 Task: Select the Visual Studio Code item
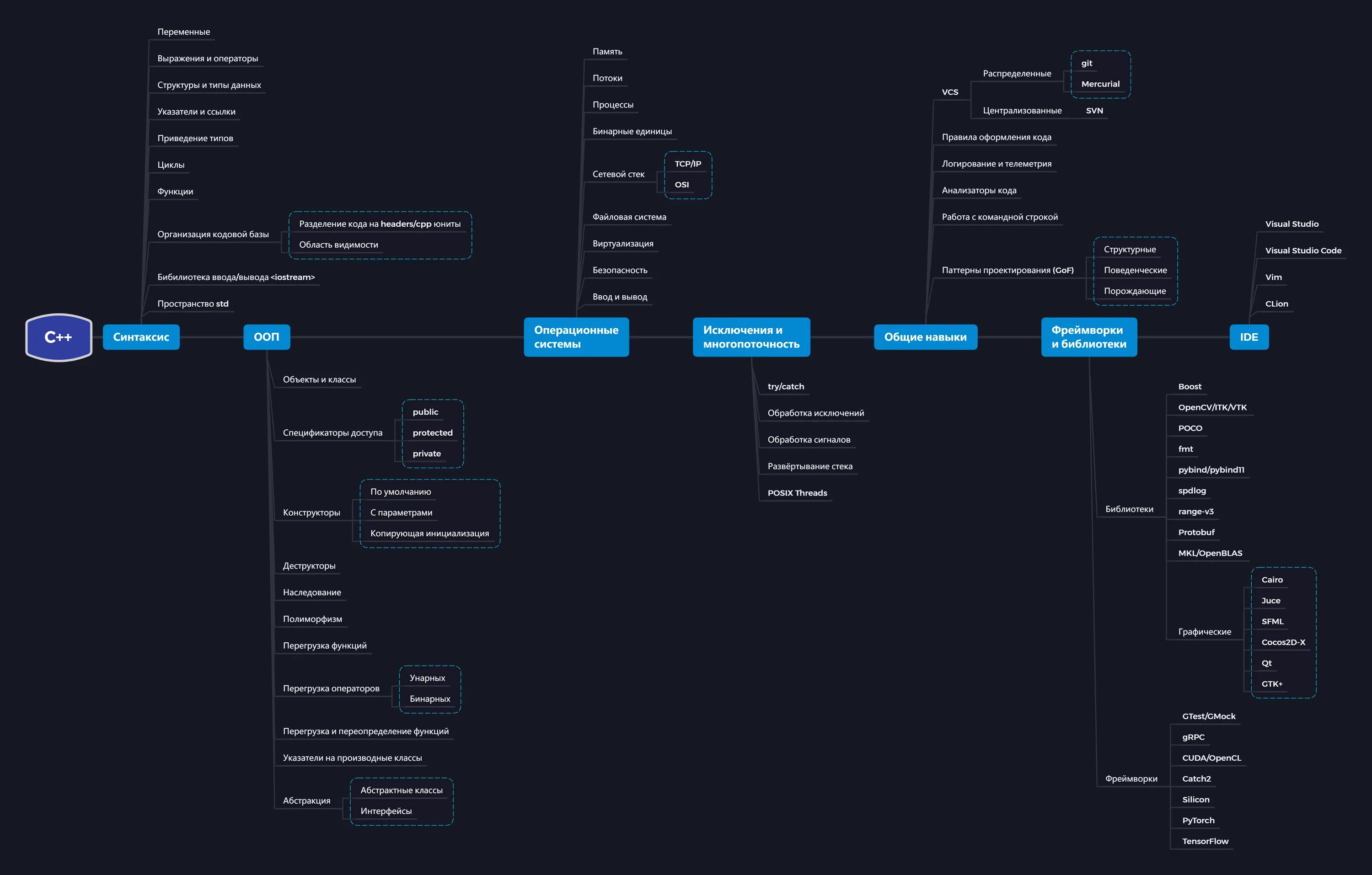[x=1303, y=251]
